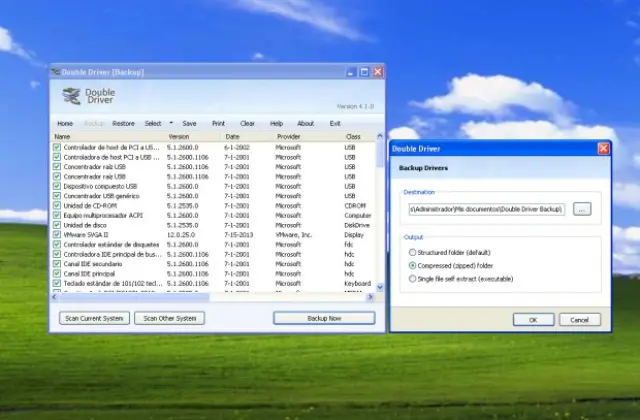640x420 pixels.
Task: Click the browse (...) button for destination
Action: (583, 209)
